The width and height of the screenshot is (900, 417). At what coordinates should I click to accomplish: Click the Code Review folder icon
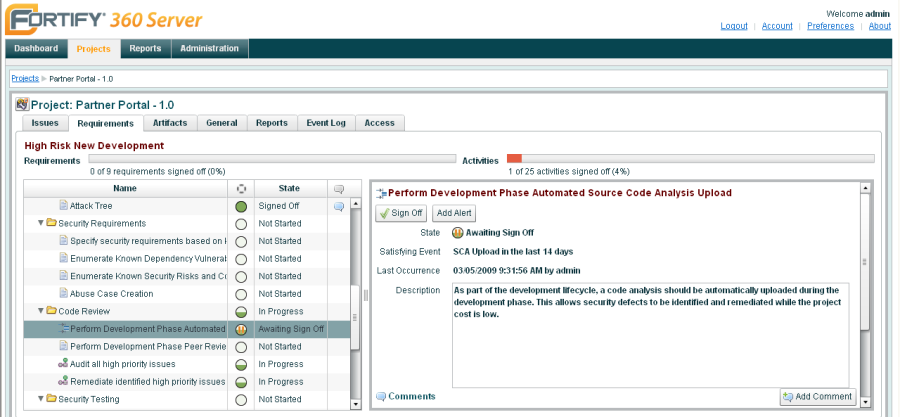click(x=51, y=311)
